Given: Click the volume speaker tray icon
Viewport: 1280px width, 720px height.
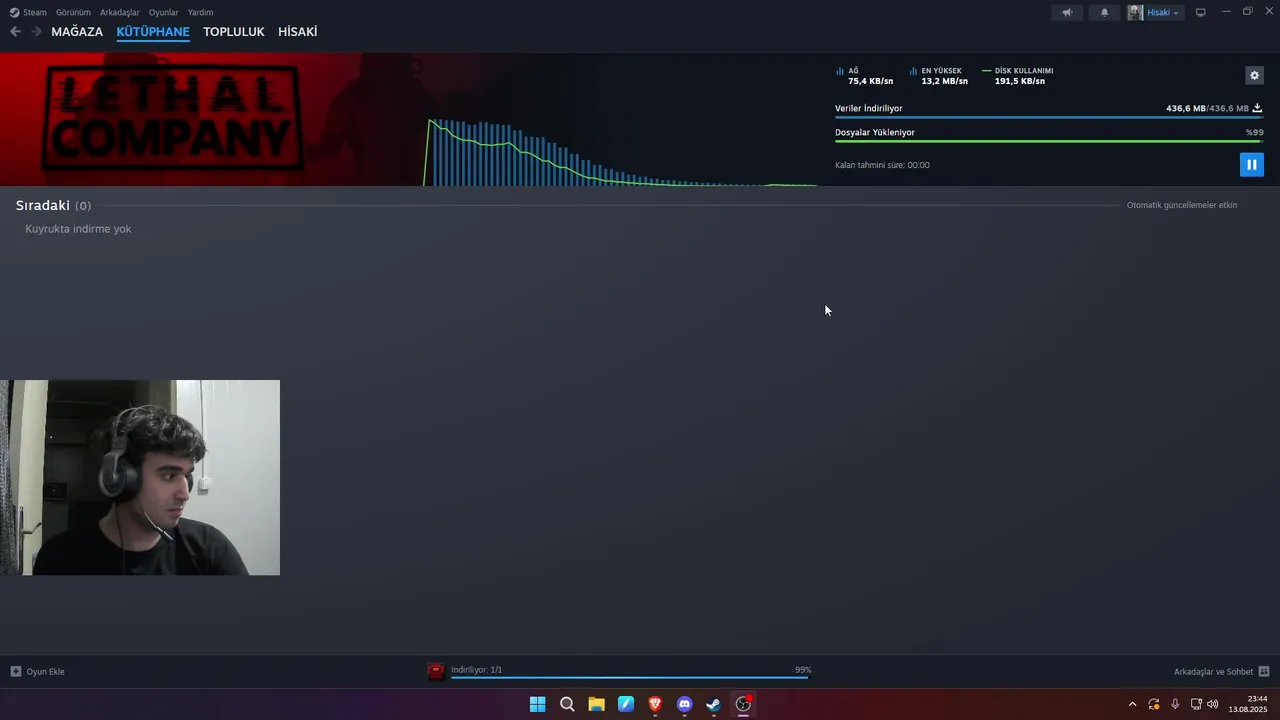Looking at the screenshot, I should pos(1212,704).
